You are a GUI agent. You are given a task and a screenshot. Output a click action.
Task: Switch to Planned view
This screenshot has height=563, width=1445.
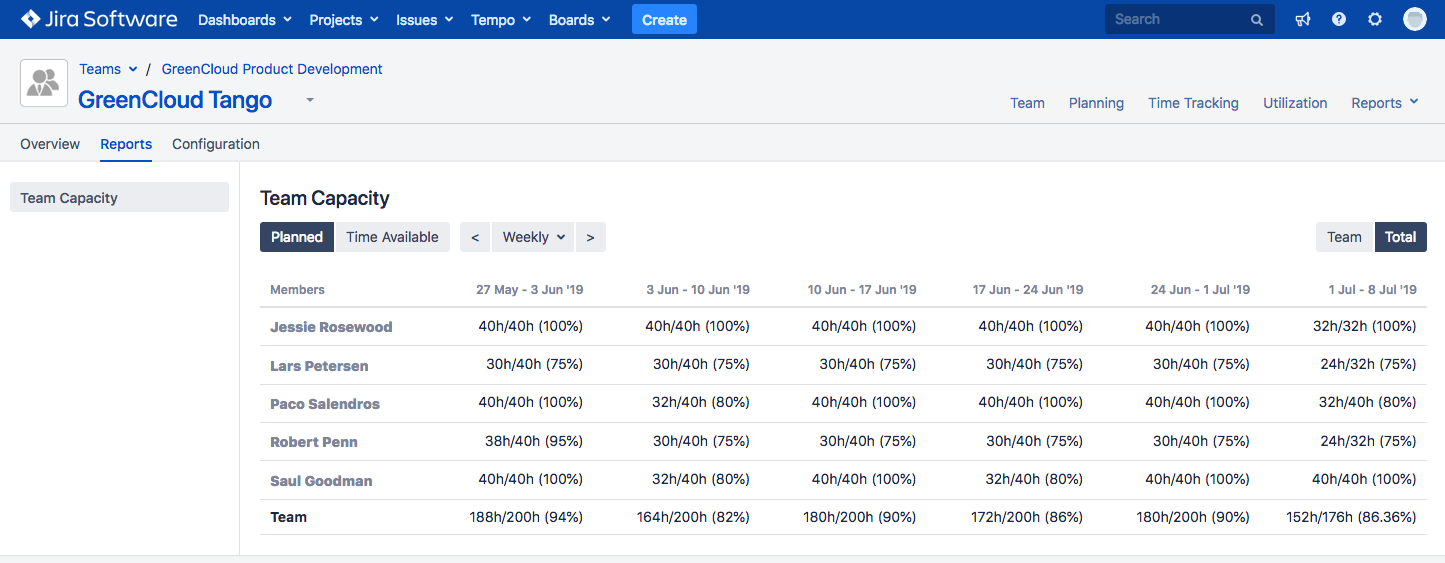click(297, 237)
